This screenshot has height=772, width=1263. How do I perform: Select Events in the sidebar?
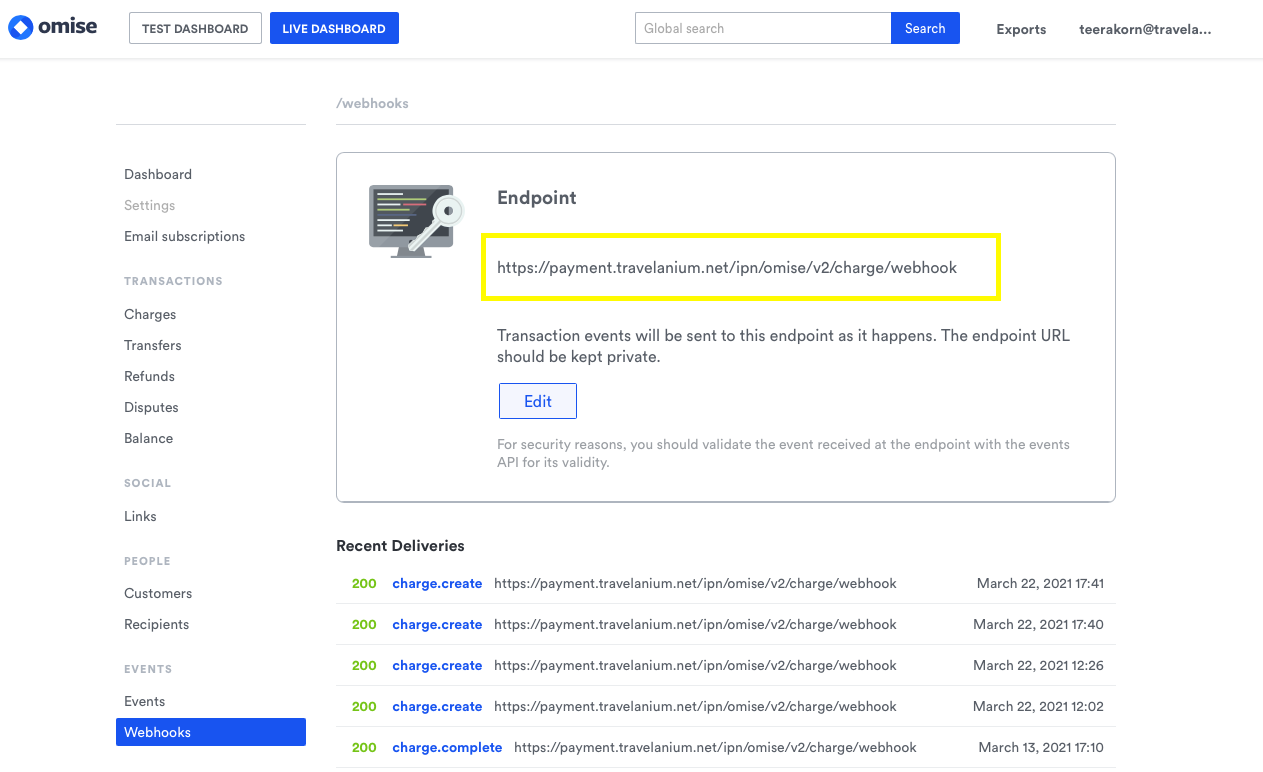144,701
